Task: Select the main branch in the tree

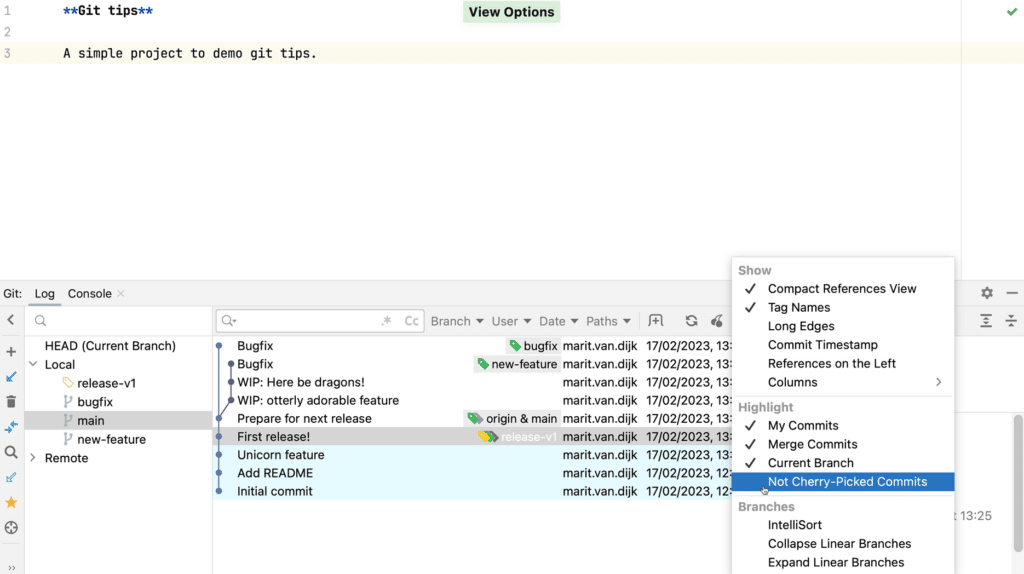Action: coord(91,421)
